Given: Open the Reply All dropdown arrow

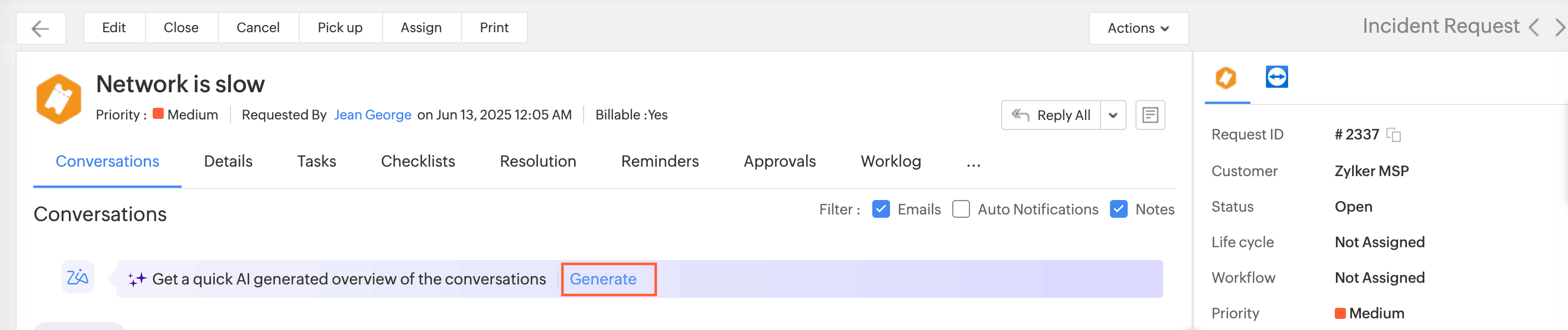Looking at the screenshot, I should point(1113,116).
